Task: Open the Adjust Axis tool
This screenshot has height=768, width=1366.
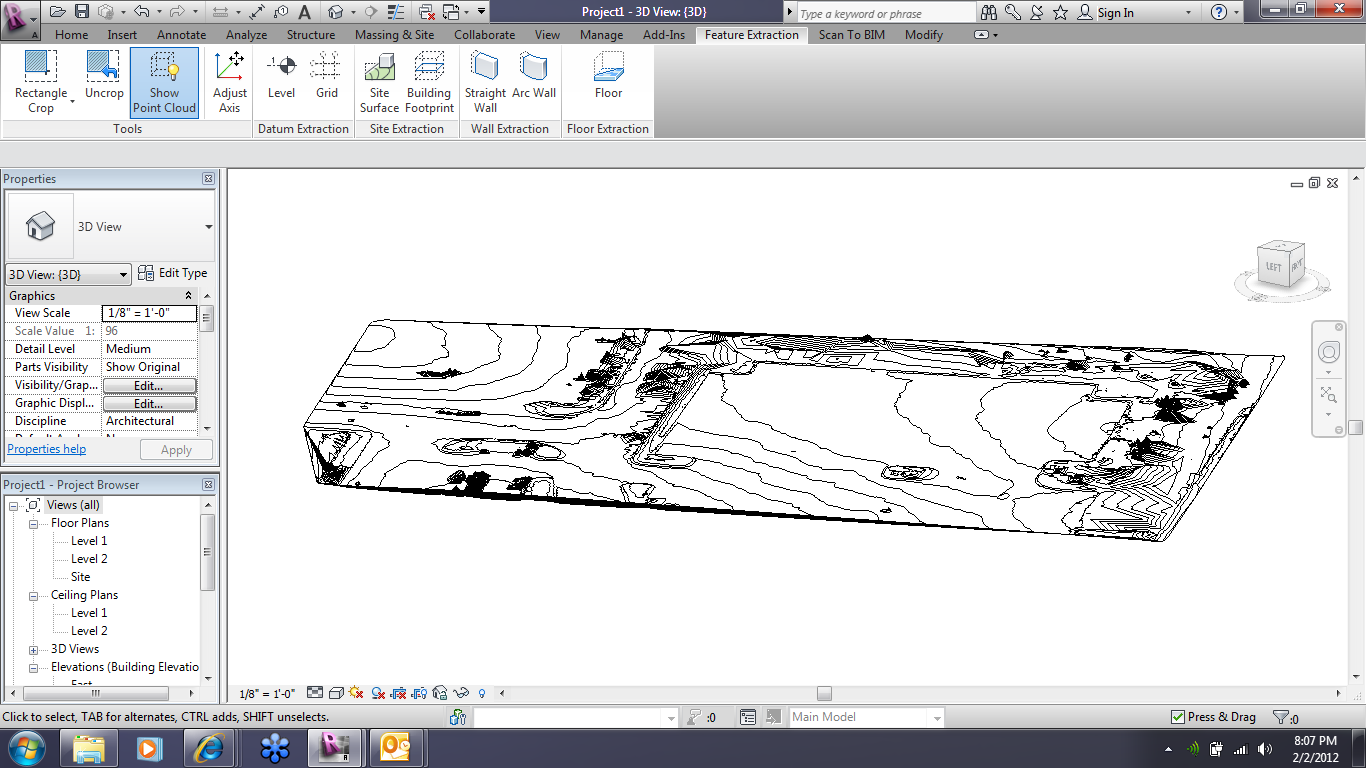Action: click(x=229, y=82)
